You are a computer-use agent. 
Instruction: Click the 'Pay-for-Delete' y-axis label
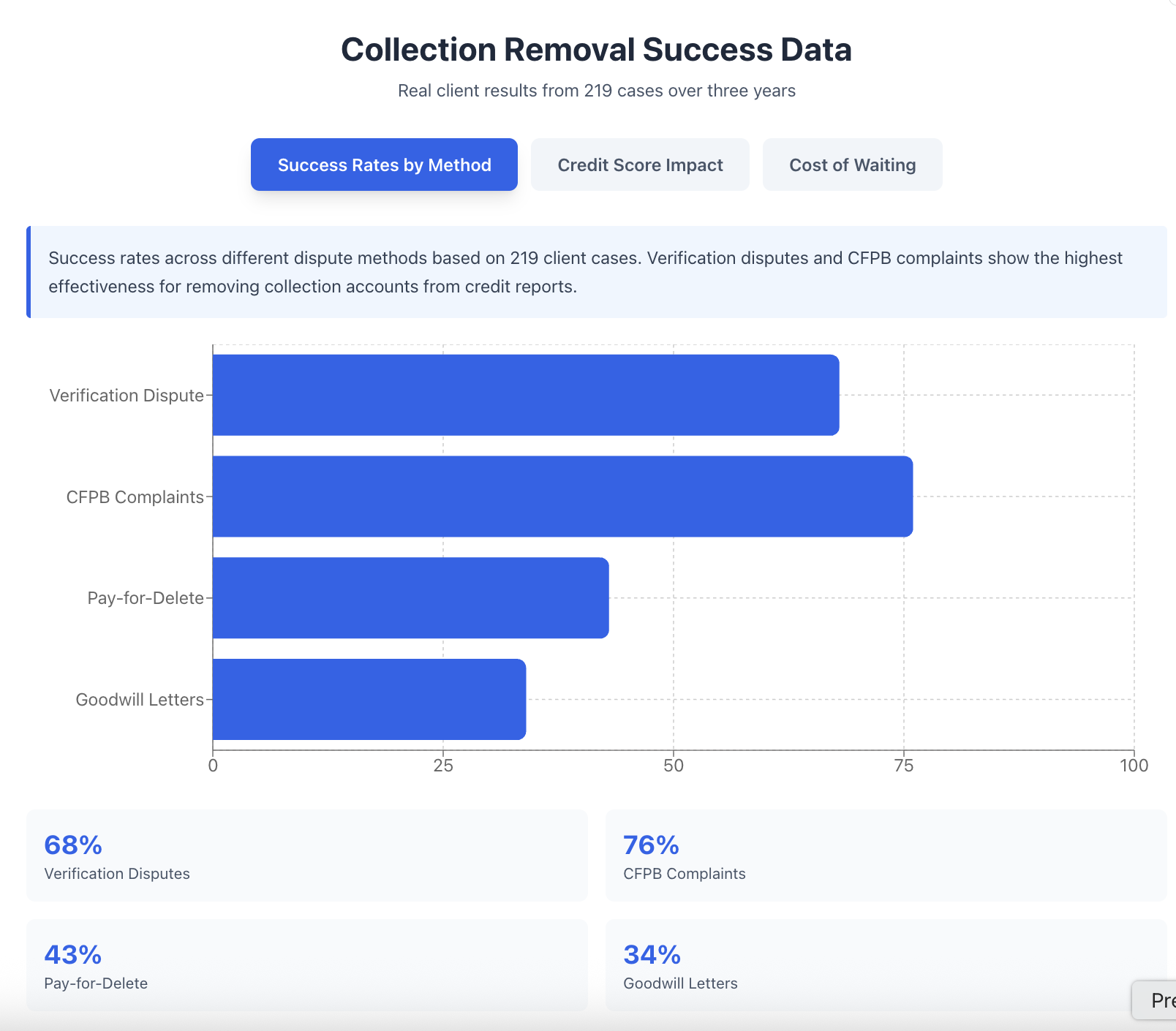[x=146, y=598]
